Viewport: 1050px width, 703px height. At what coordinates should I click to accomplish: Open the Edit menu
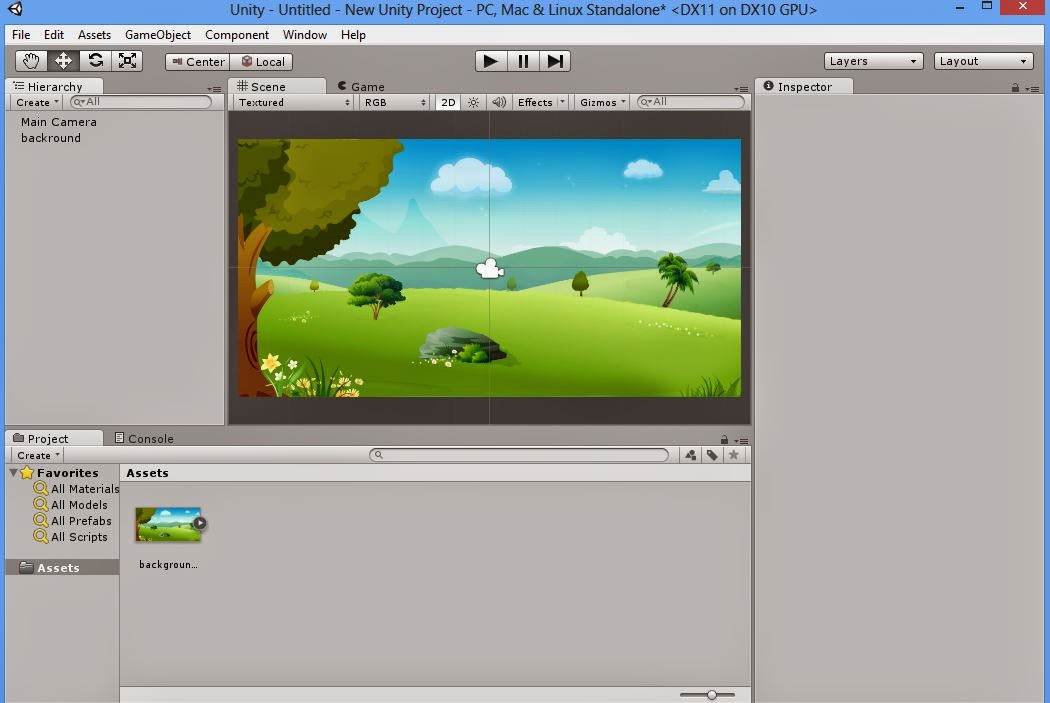pos(54,35)
